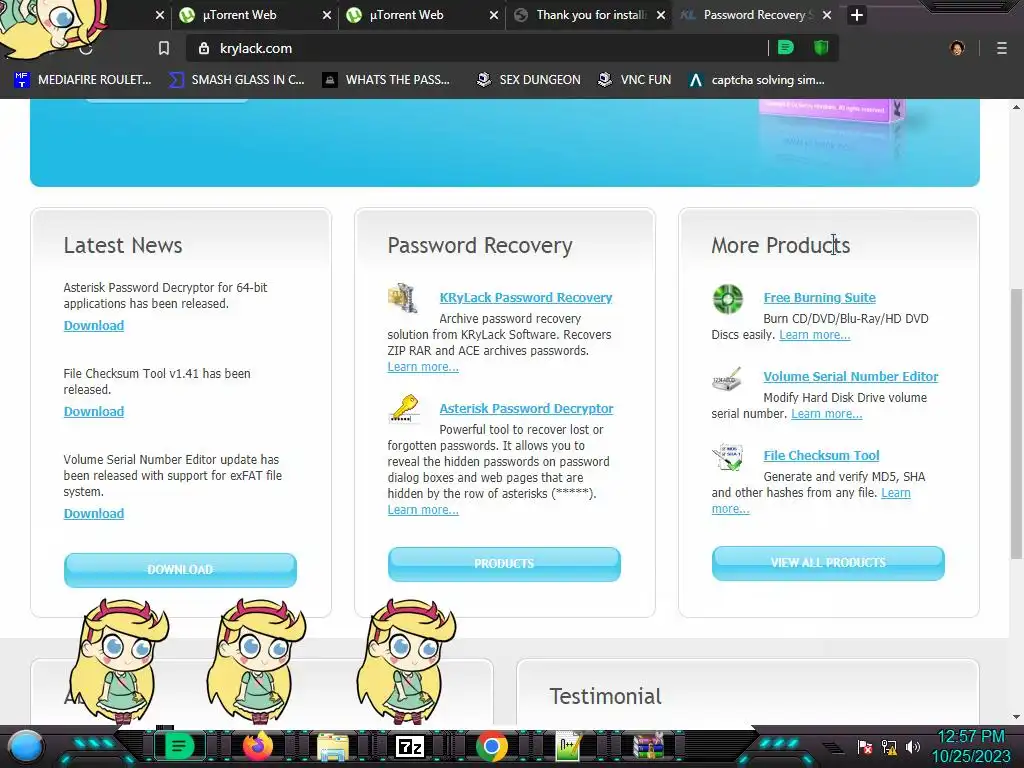The height and width of the screenshot is (768, 1024).
Task: Open captcha solving sim... bookmark
Action: coord(756,80)
